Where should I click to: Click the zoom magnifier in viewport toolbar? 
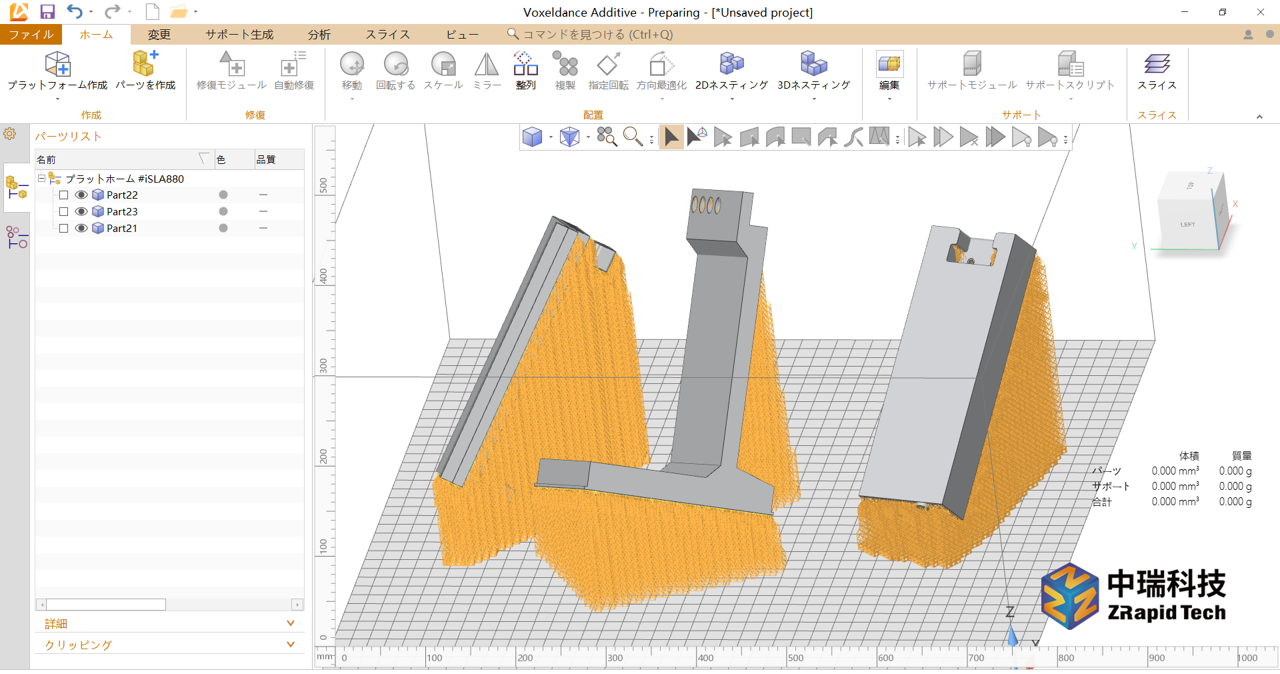632,137
